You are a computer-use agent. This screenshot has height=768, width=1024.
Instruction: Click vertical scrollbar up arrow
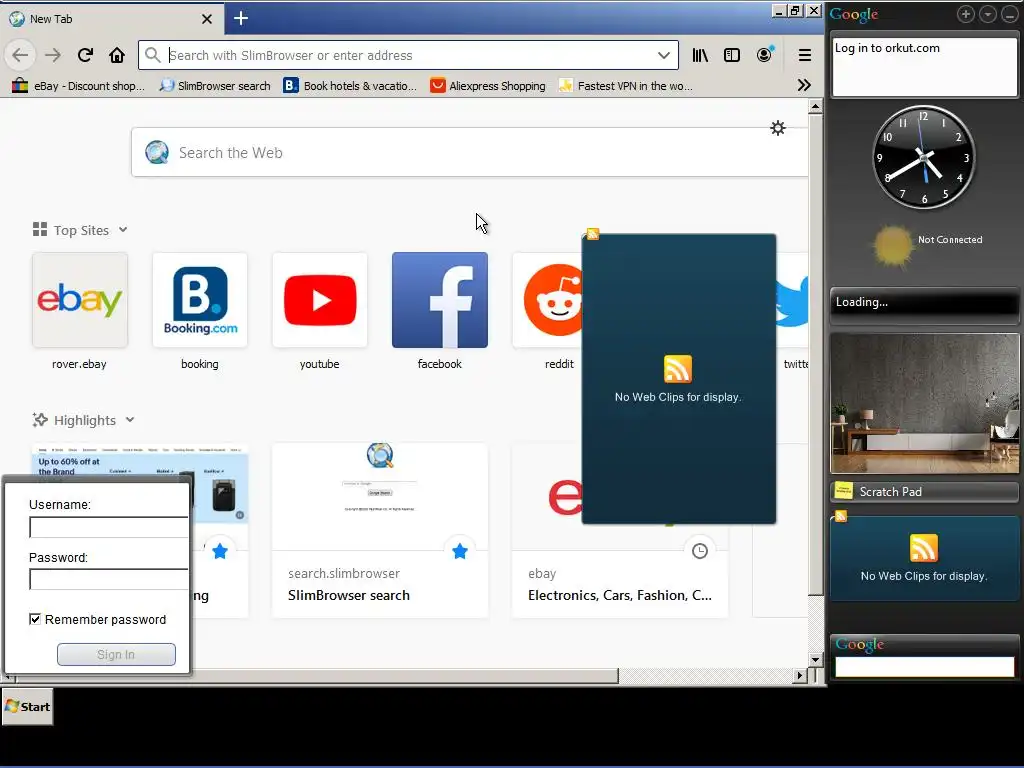pyautogui.click(x=815, y=106)
